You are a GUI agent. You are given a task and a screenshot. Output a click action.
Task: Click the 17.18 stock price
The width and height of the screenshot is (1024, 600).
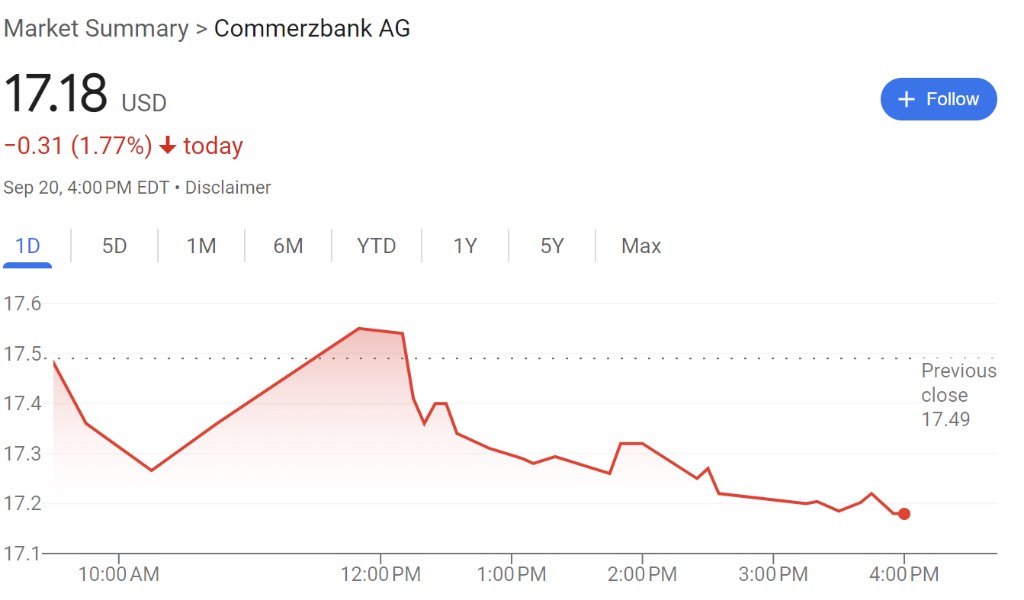point(56,93)
